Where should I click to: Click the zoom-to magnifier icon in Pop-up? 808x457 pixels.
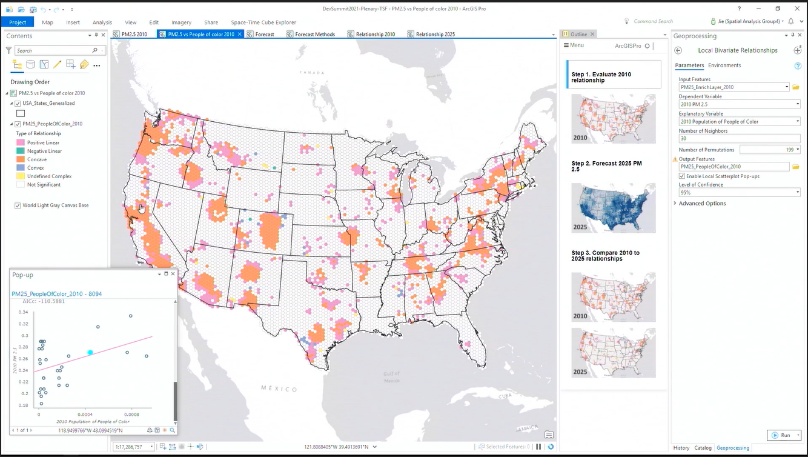coord(173,430)
